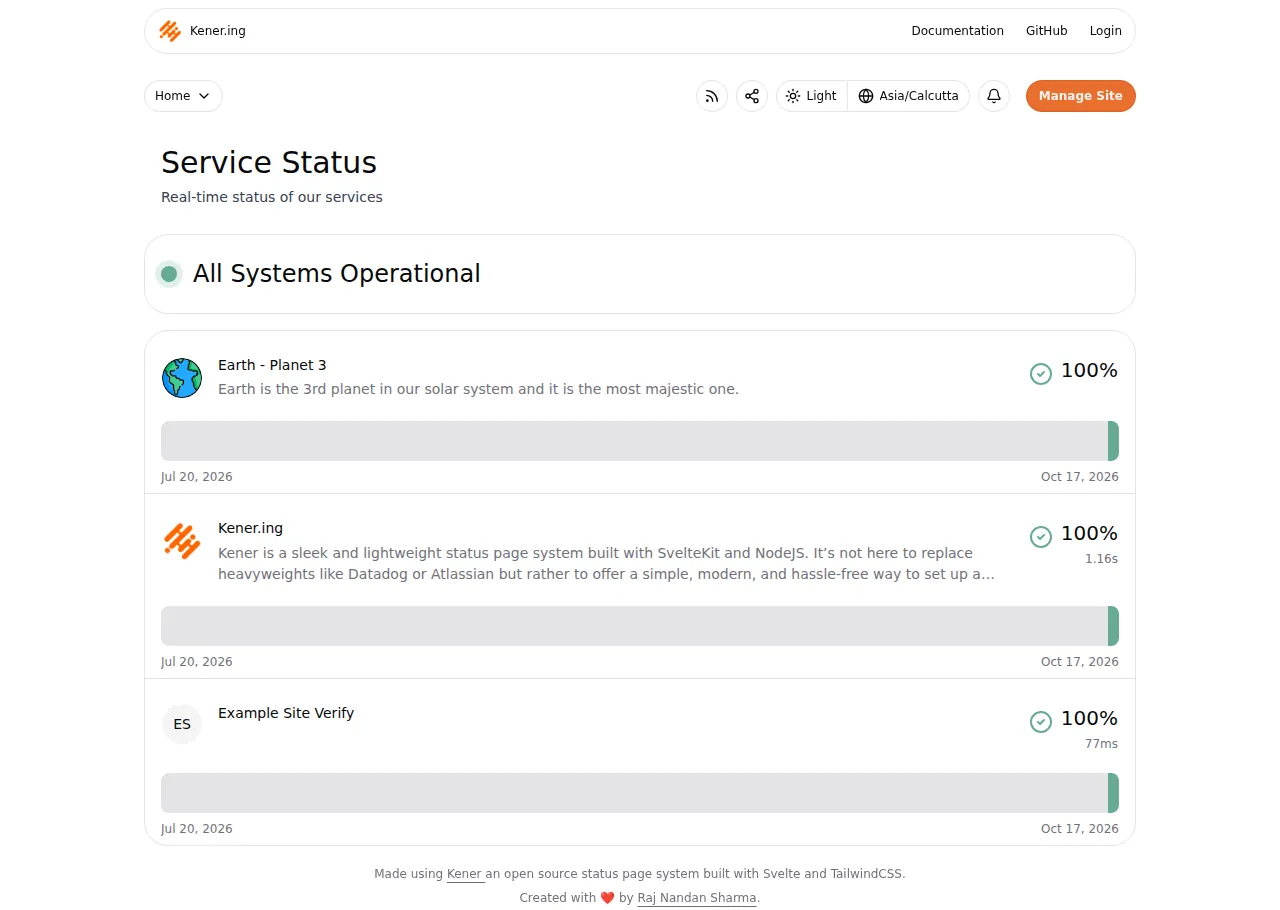Viewport: 1280px width, 910px height.
Task: Click the Earth - Planet 3 monitor title
Action: 272,365
